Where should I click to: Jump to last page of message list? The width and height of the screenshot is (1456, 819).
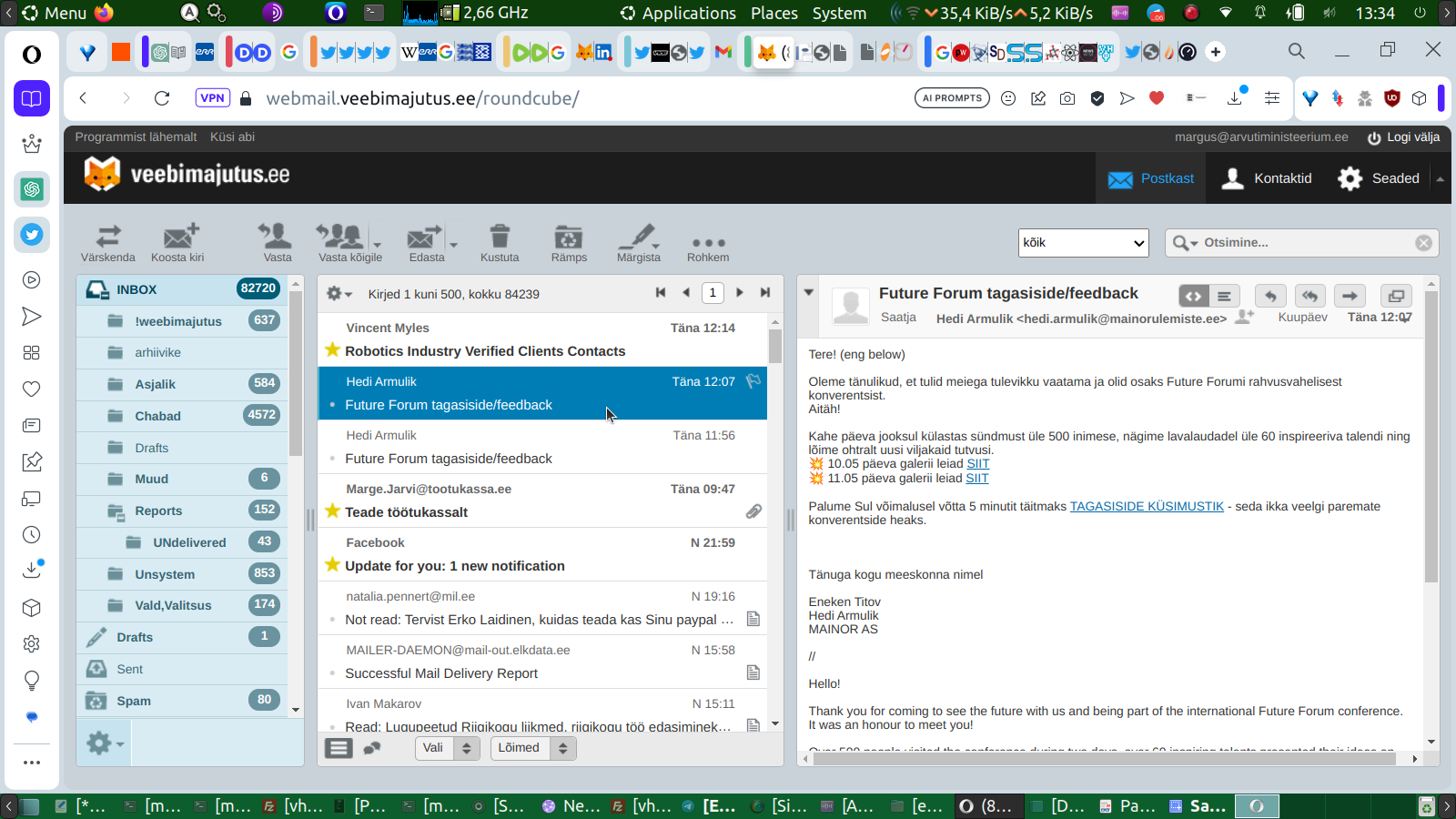[x=765, y=292]
